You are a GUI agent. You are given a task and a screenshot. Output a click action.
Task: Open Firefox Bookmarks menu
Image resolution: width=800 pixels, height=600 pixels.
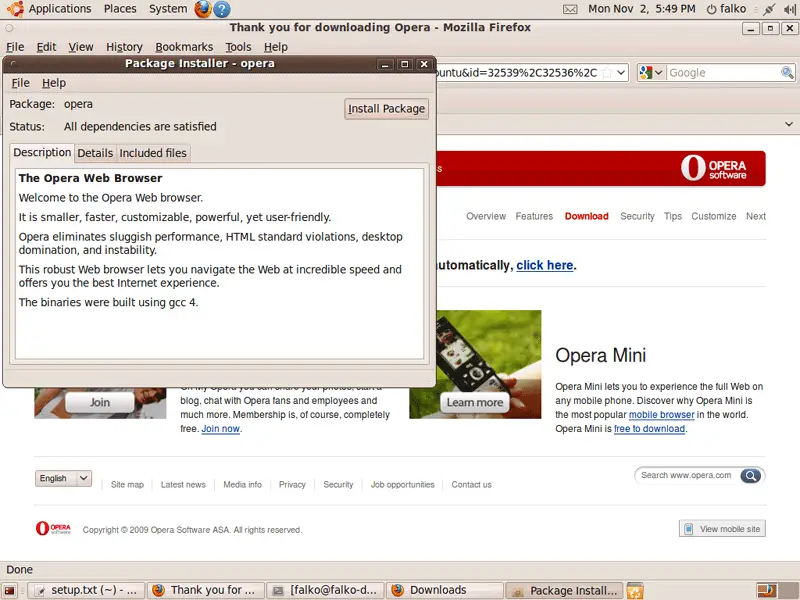point(184,47)
